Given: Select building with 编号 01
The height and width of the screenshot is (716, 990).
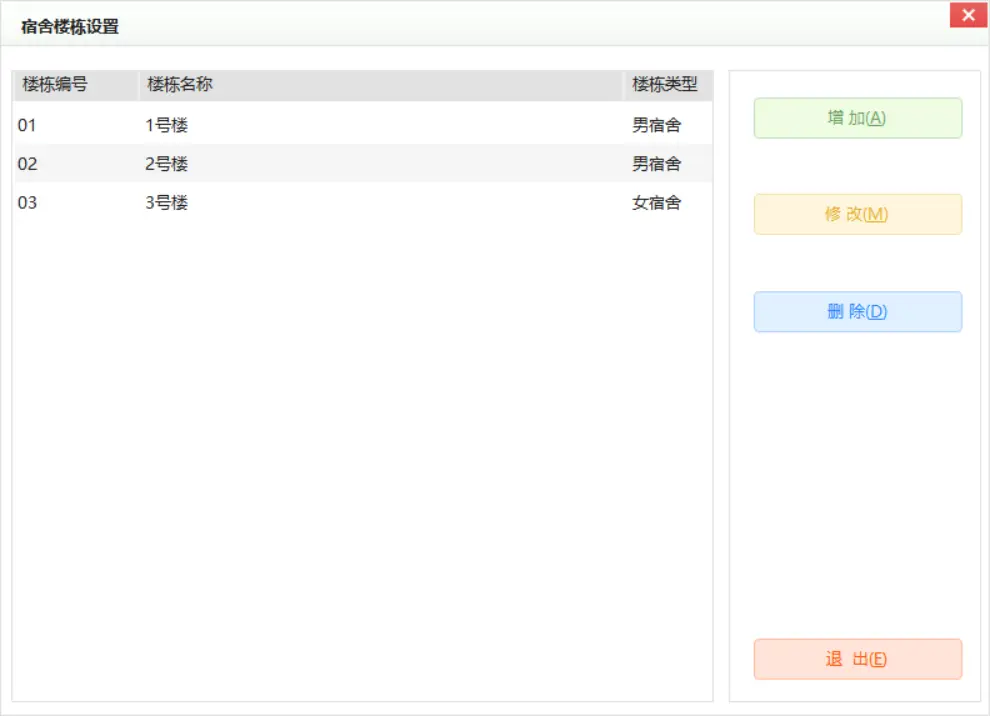Looking at the screenshot, I should [x=27, y=124].
